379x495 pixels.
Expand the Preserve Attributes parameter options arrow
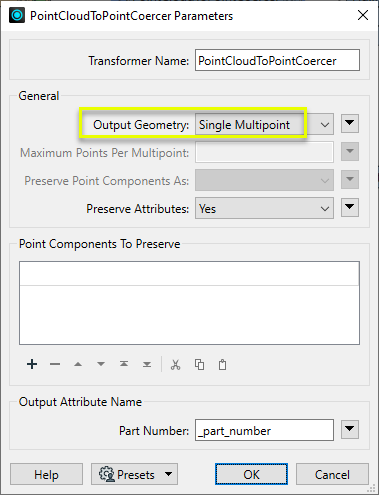click(x=350, y=208)
